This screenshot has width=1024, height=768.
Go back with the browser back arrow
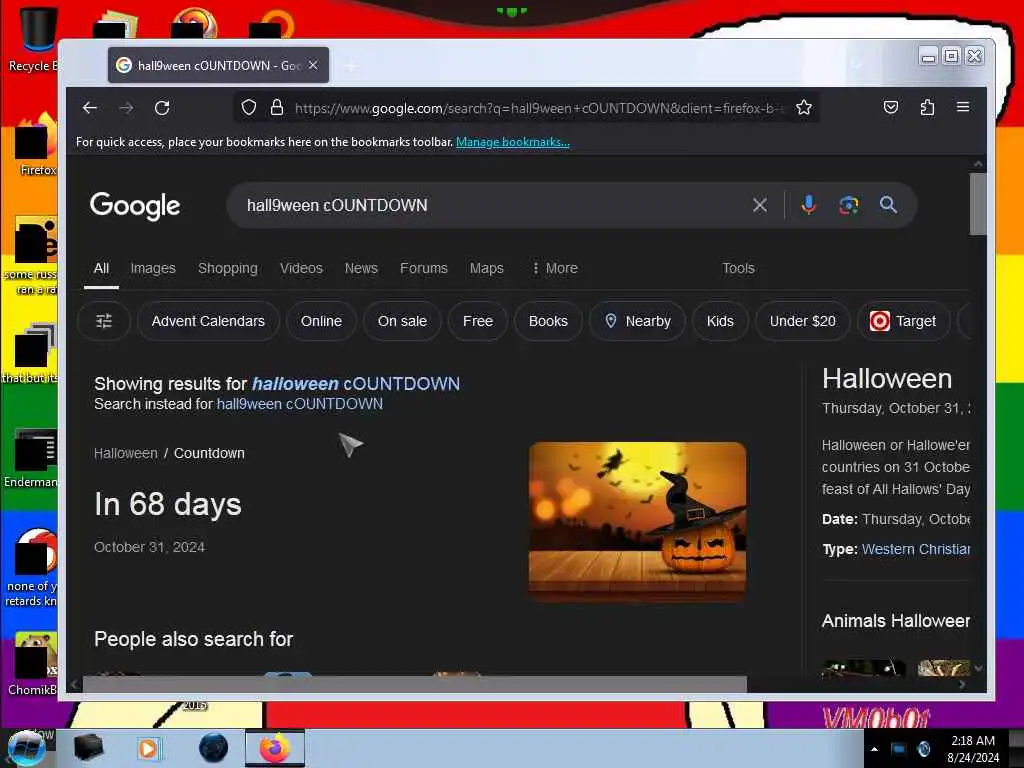click(90, 108)
